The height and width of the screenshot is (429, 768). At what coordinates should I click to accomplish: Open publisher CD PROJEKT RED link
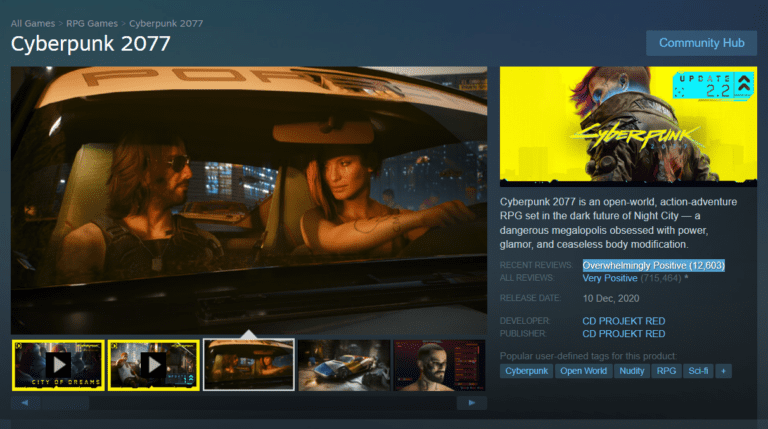[x=624, y=334]
